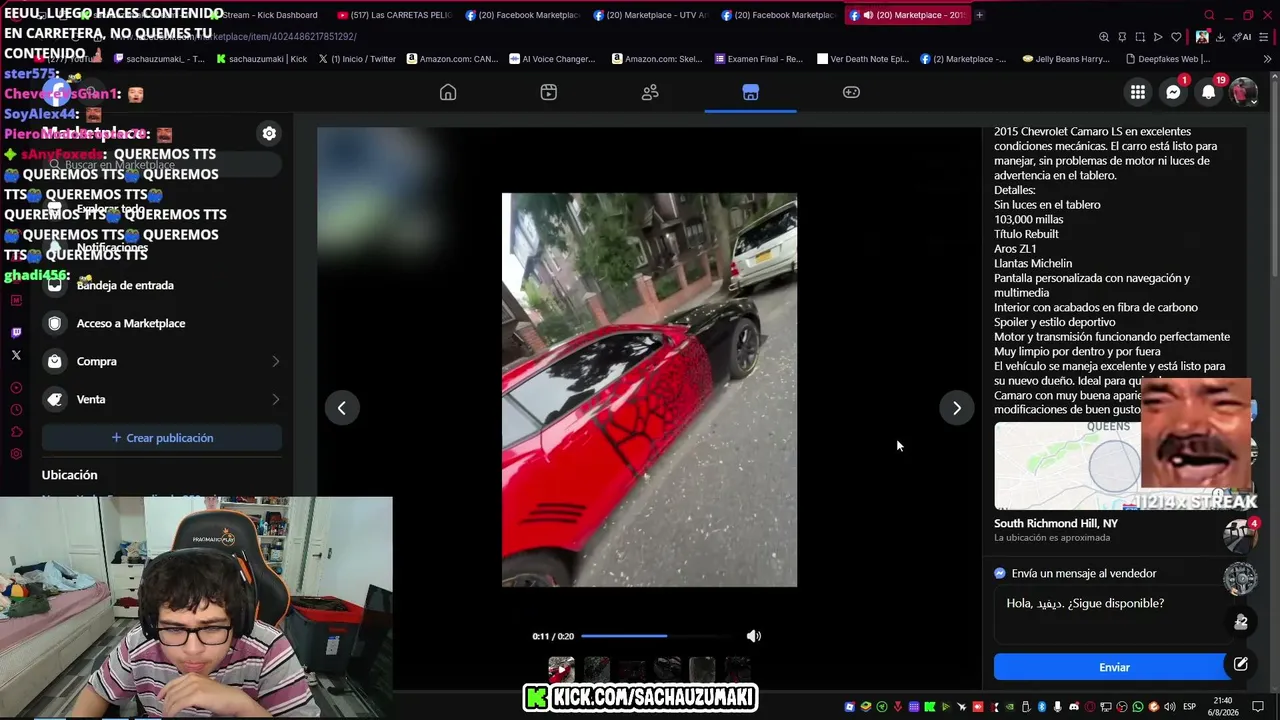Open the browser easy setup menu
Image resolution: width=1280 pixels, height=720 pixels.
point(1266,37)
